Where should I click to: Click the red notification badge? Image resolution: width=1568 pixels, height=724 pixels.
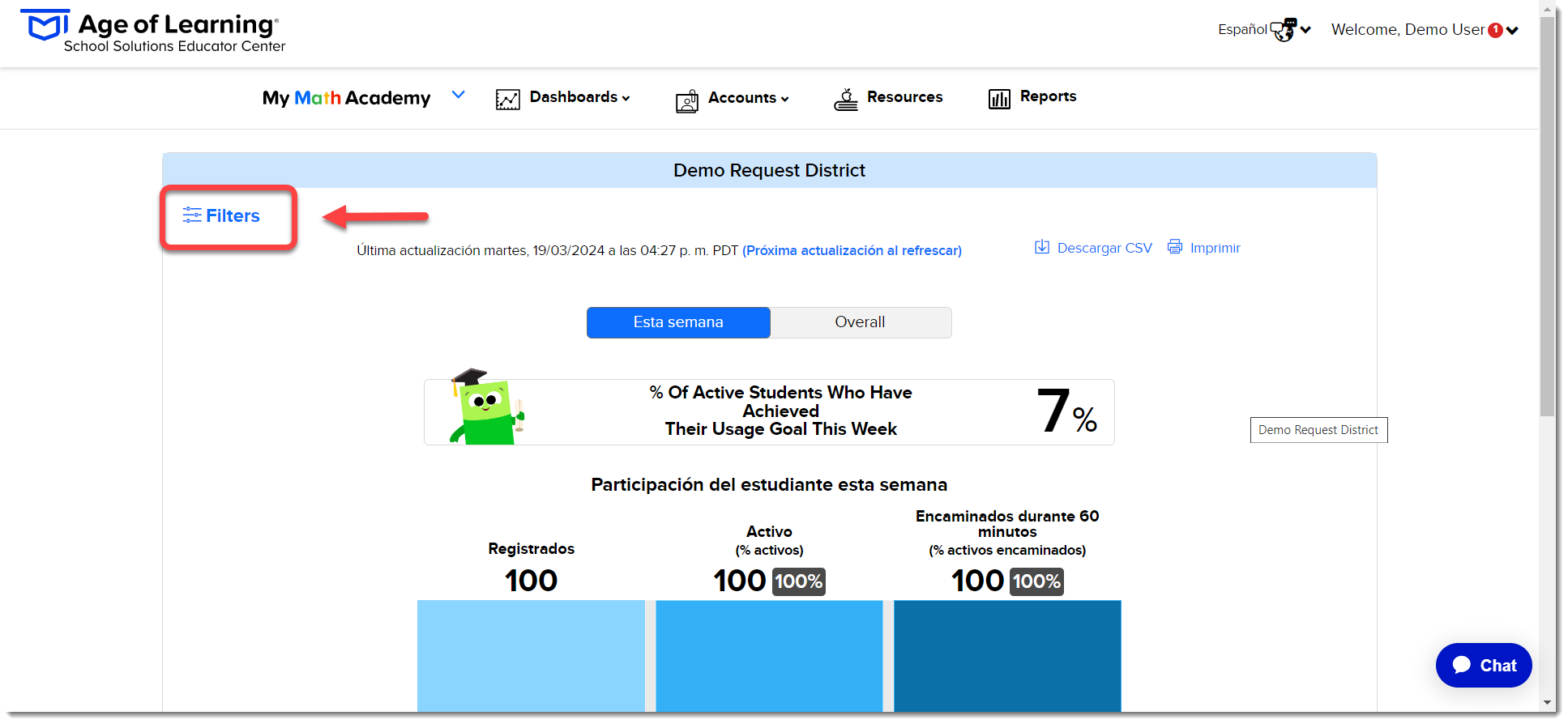click(x=1496, y=30)
